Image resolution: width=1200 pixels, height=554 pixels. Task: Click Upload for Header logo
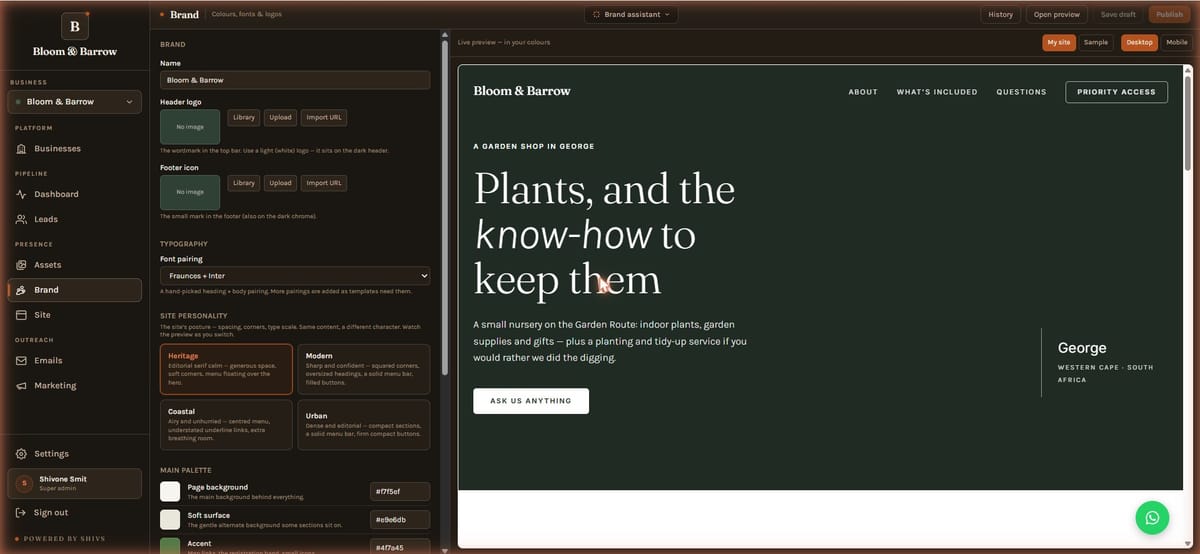[x=281, y=117]
